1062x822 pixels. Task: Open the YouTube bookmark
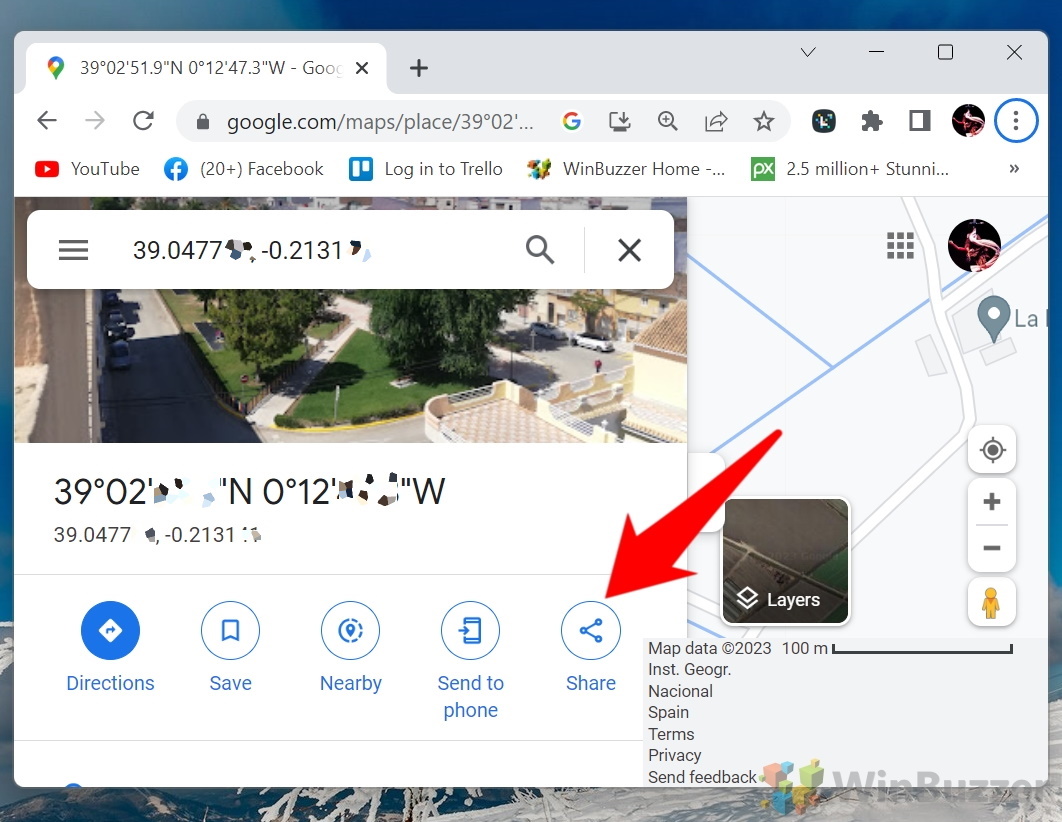(87, 169)
